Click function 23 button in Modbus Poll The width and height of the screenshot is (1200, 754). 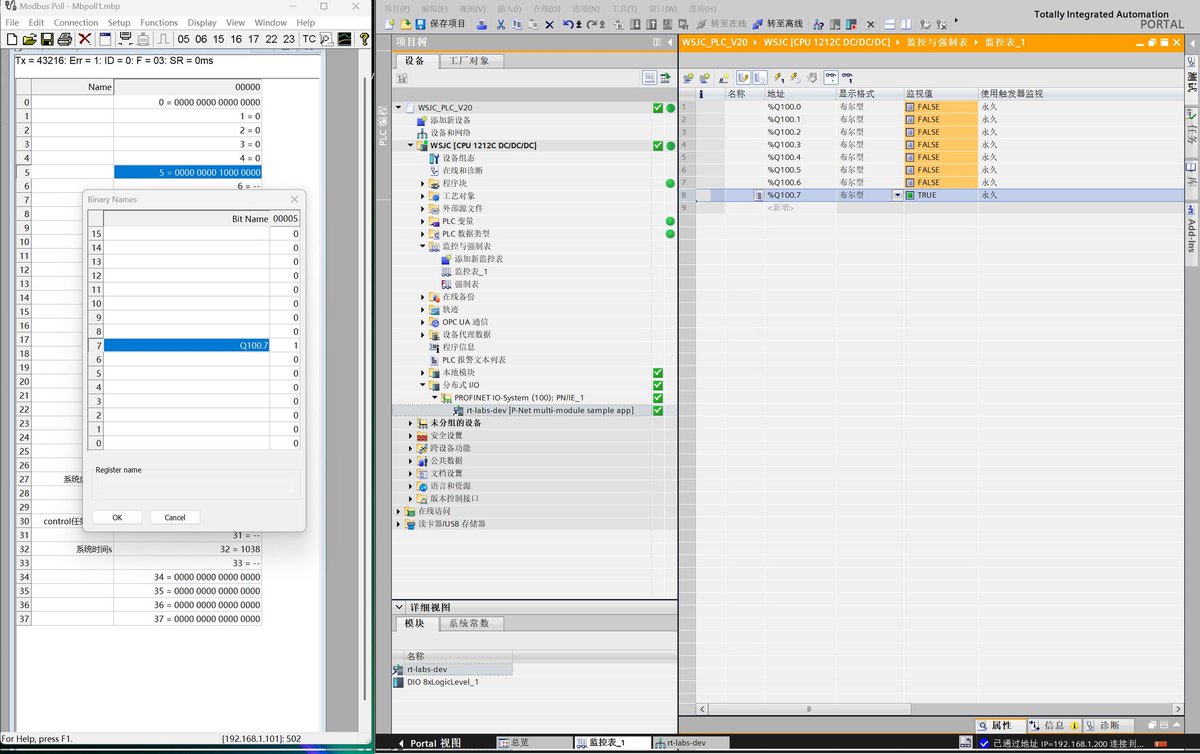[x=289, y=39]
